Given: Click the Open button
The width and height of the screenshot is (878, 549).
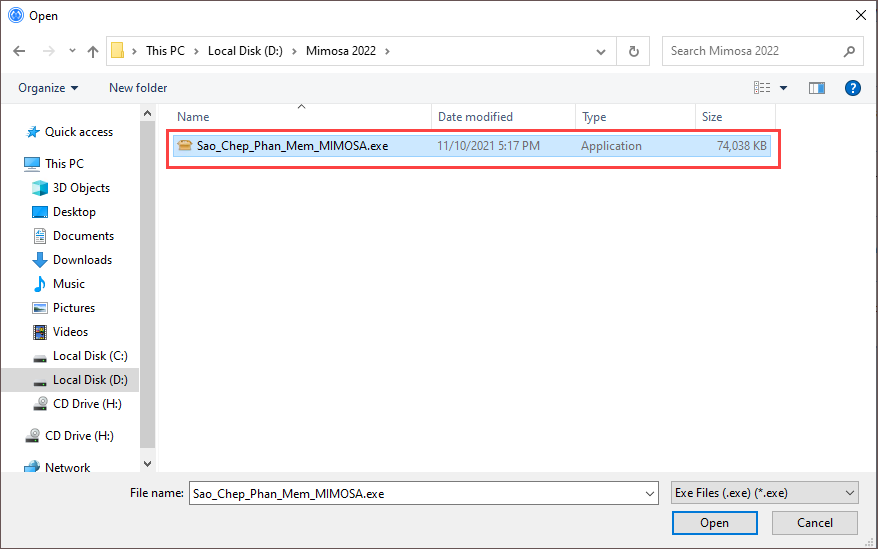Looking at the screenshot, I should pos(714,523).
